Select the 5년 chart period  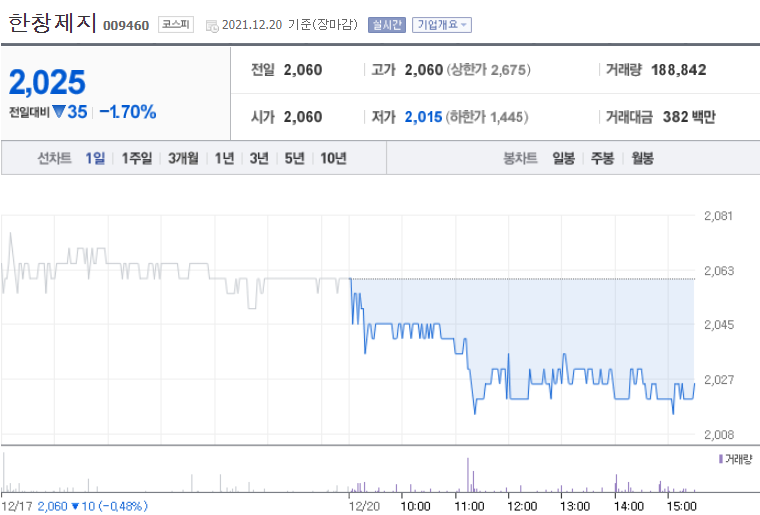click(294, 158)
